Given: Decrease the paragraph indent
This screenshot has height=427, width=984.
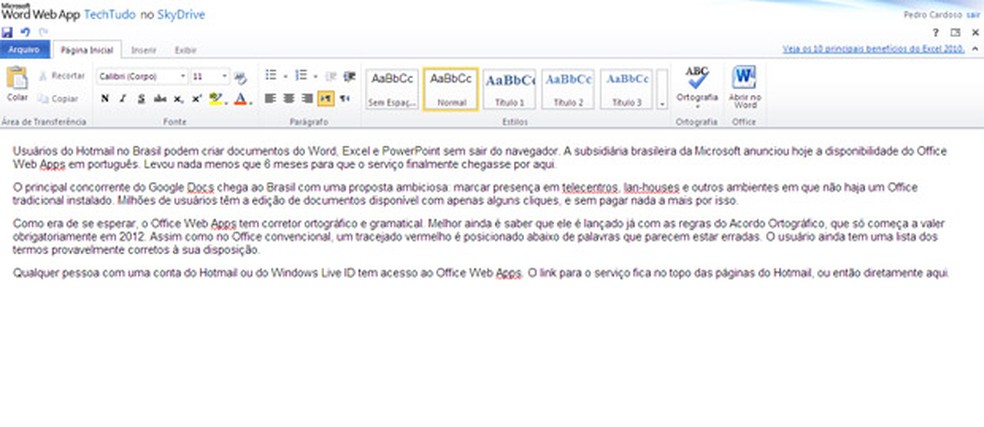Looking at the screenshot, I should pos(331,76).
